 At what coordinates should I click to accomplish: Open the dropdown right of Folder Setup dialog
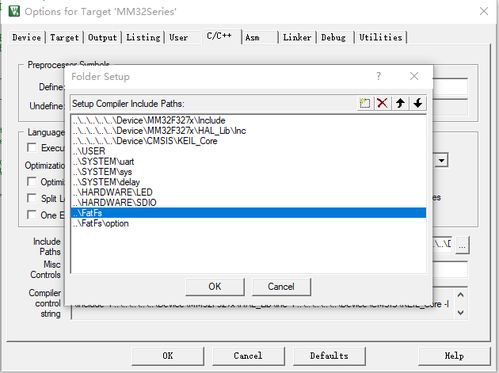(x=441, y=161)
